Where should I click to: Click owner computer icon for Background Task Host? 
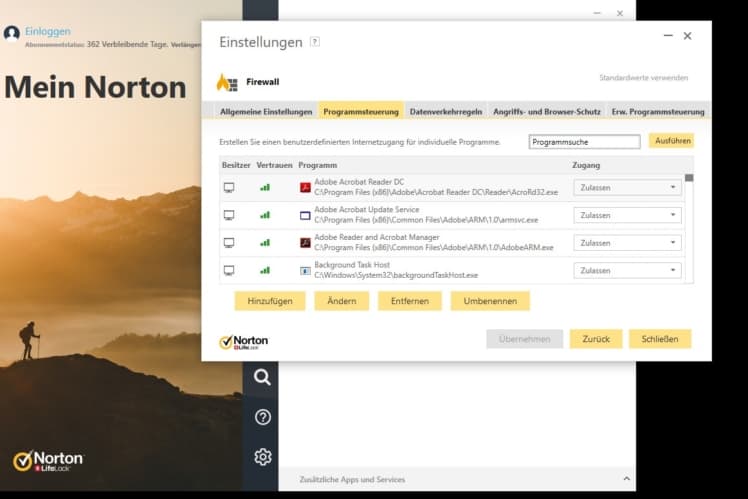coord(229,270)
